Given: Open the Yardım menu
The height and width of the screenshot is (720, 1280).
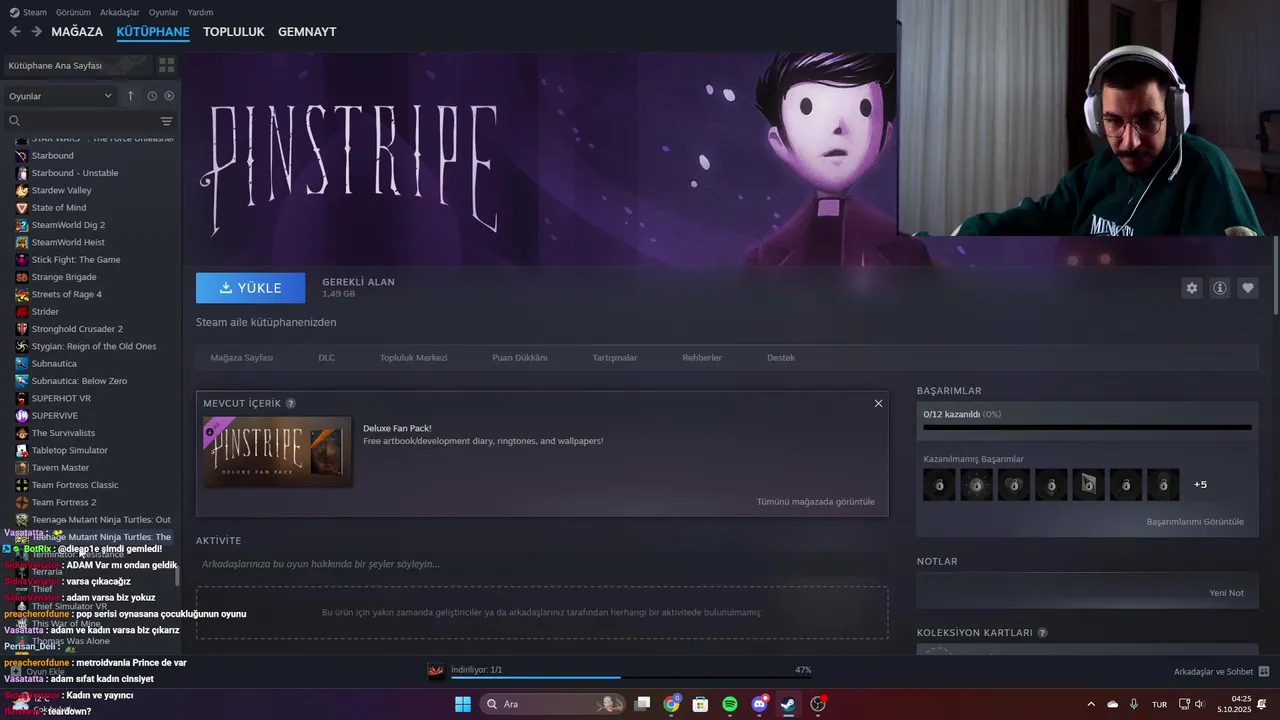Looking at the screenshot, I should [x=200, y=12].
